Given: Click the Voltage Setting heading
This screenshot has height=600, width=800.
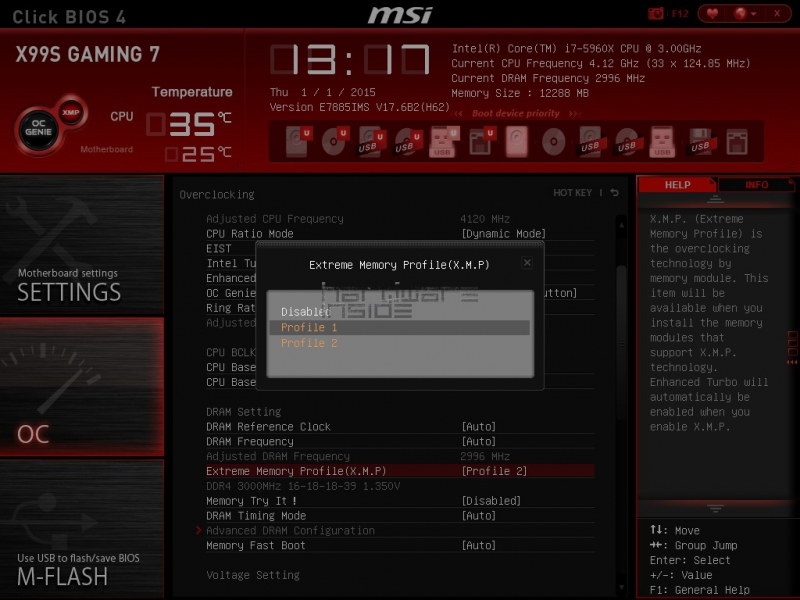Looking at the screenshot, I should pyautogui.click(x=253, y=575).
